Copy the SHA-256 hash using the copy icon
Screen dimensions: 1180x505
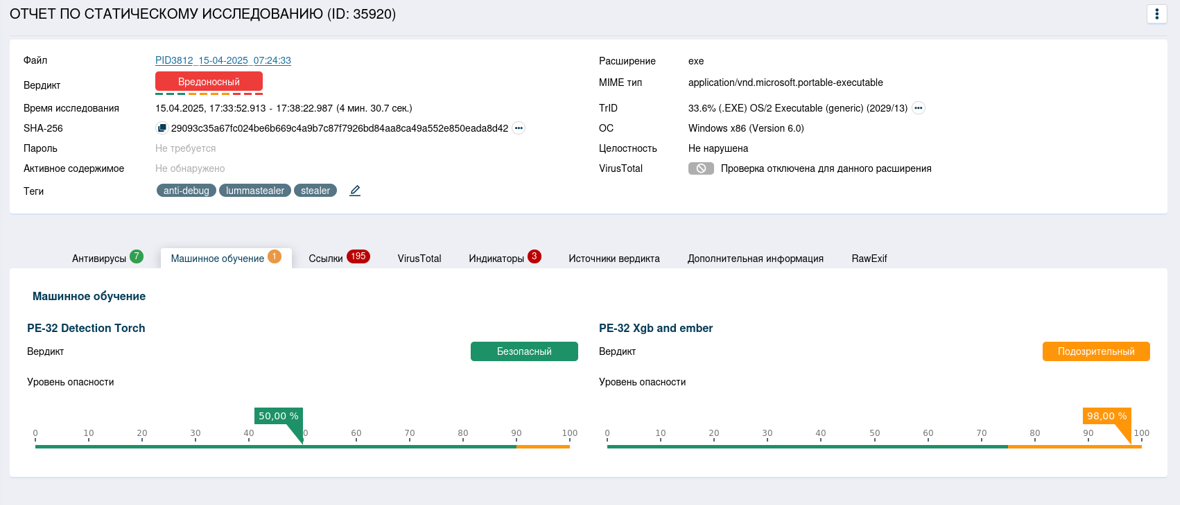pyautogui.click(x=162, y=128)
